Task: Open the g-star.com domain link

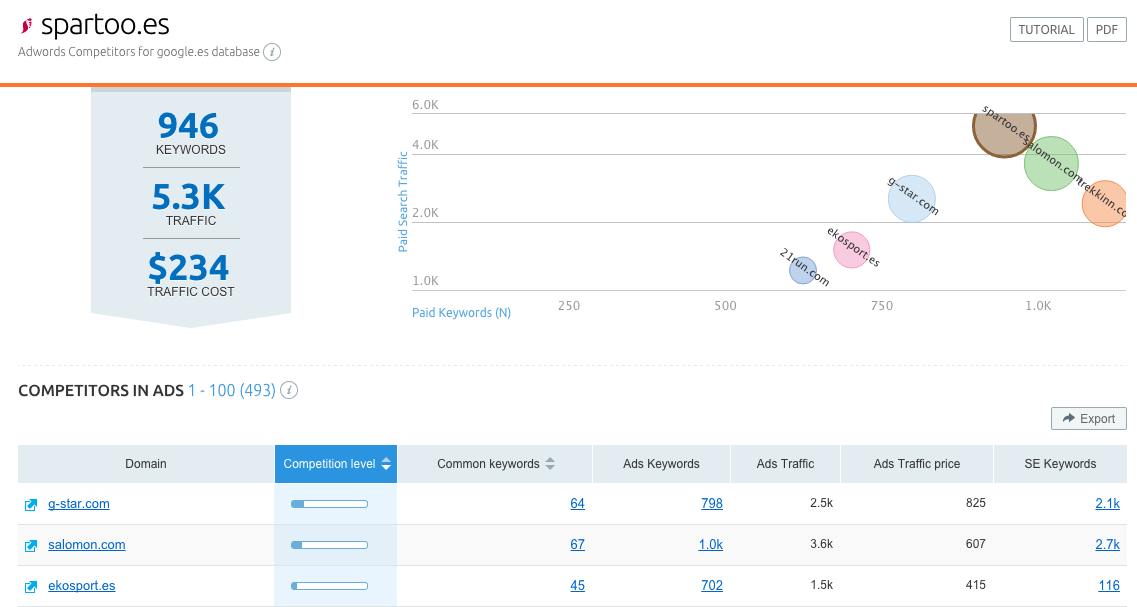Action: click(79, 504)
